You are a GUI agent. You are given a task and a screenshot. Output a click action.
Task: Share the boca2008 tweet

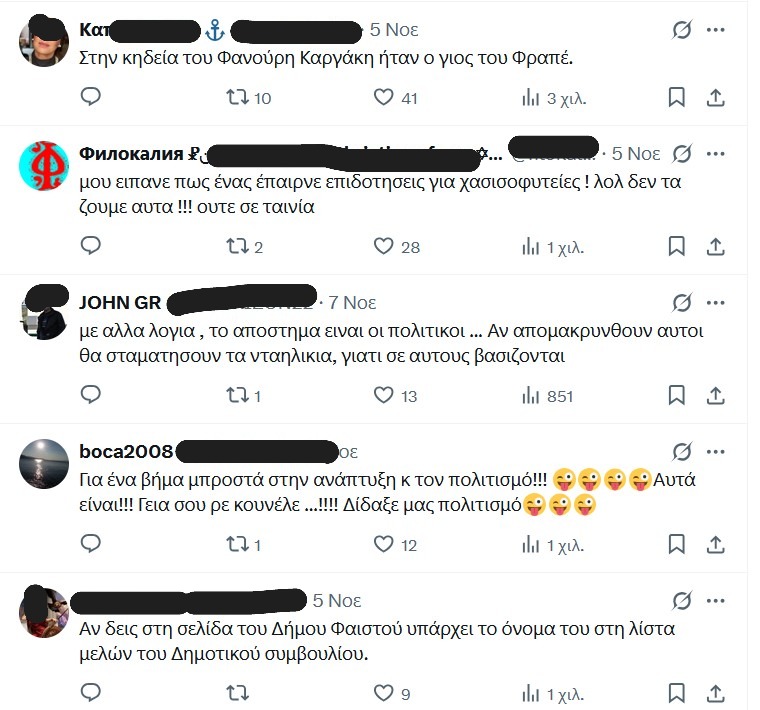point(715,544)
